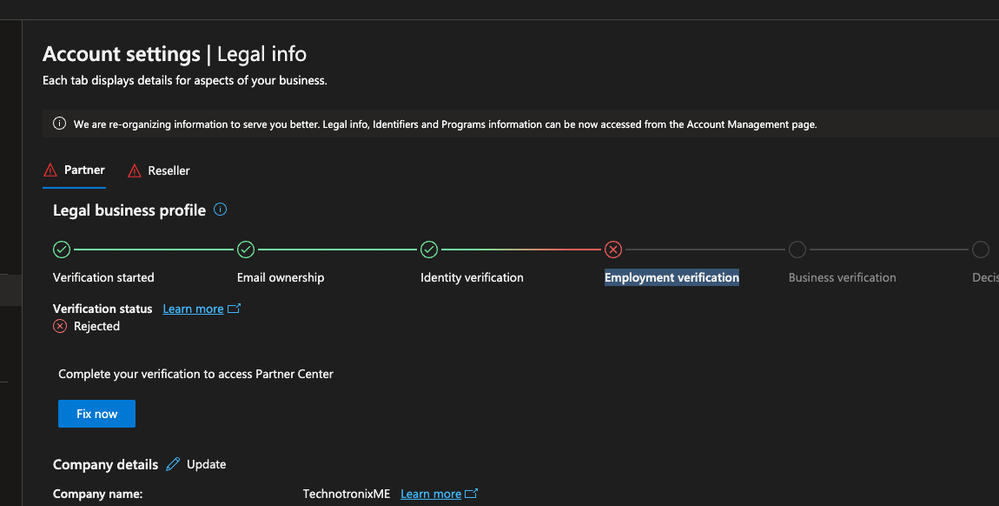Click the info icon beside Legal business profile

click(x=220, y=210)
